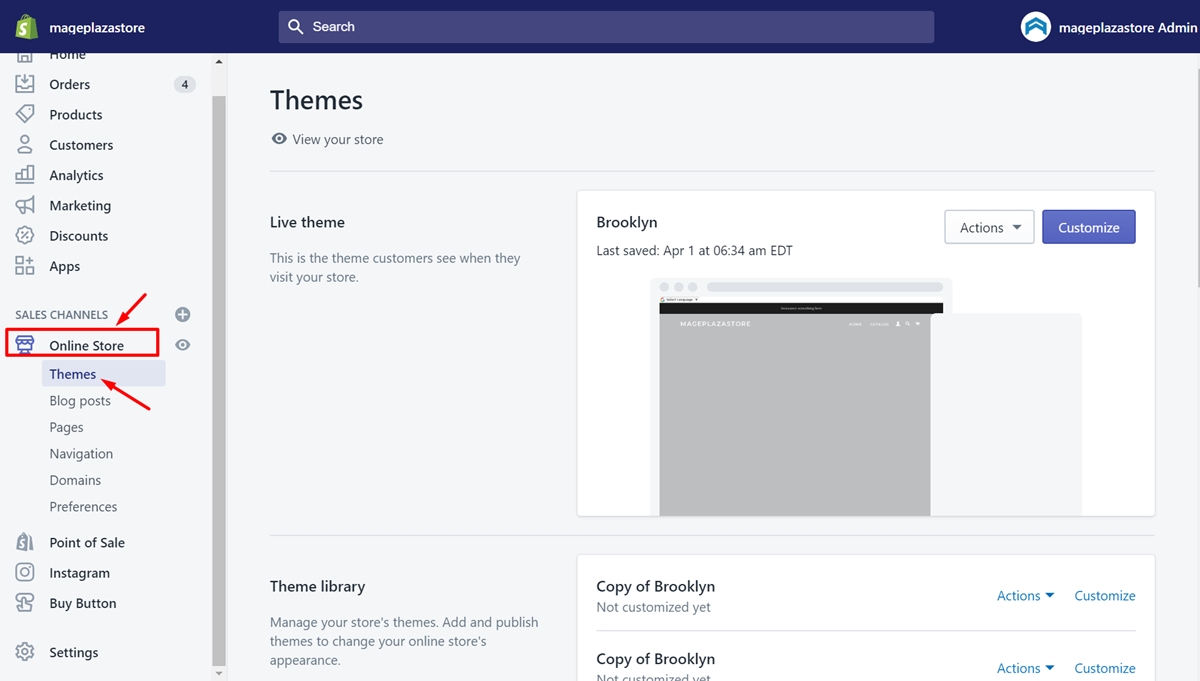Click the Point of Sale bag icon
Viewport: 1200px width, 681px height.
(25, 542)
